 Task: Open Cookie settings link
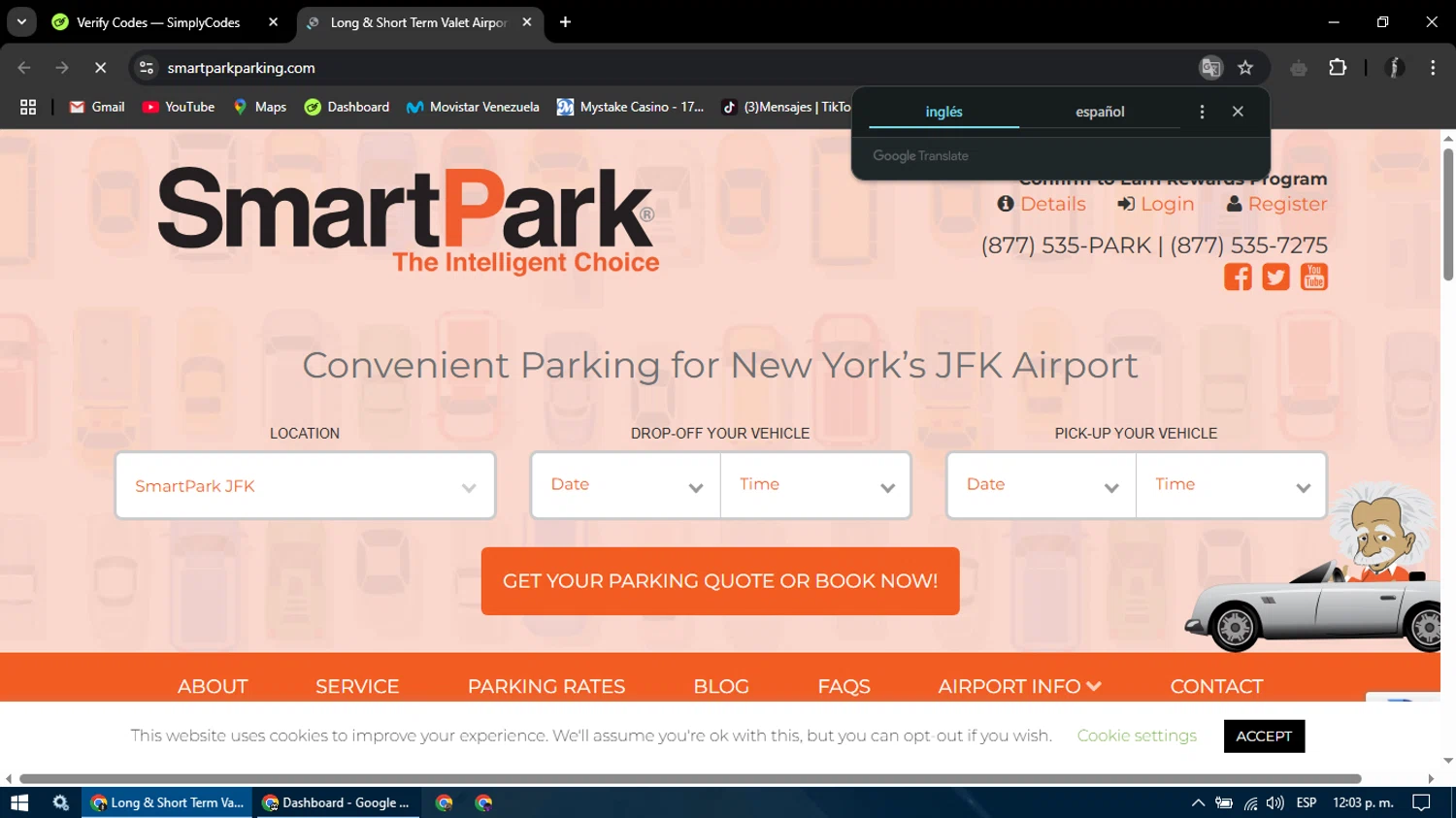point(1137,736)
